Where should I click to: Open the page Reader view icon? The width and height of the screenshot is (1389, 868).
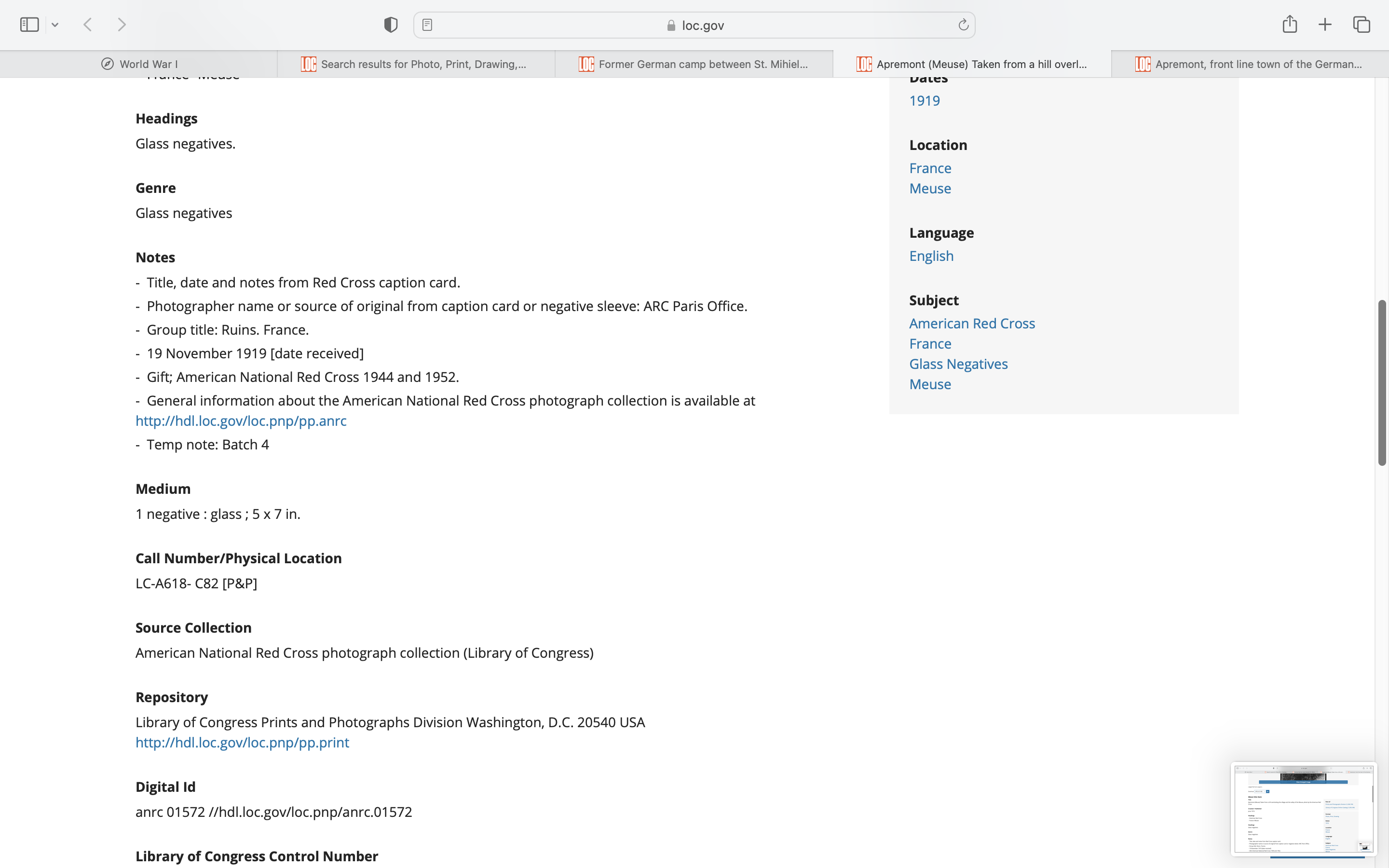pos(427,25)
